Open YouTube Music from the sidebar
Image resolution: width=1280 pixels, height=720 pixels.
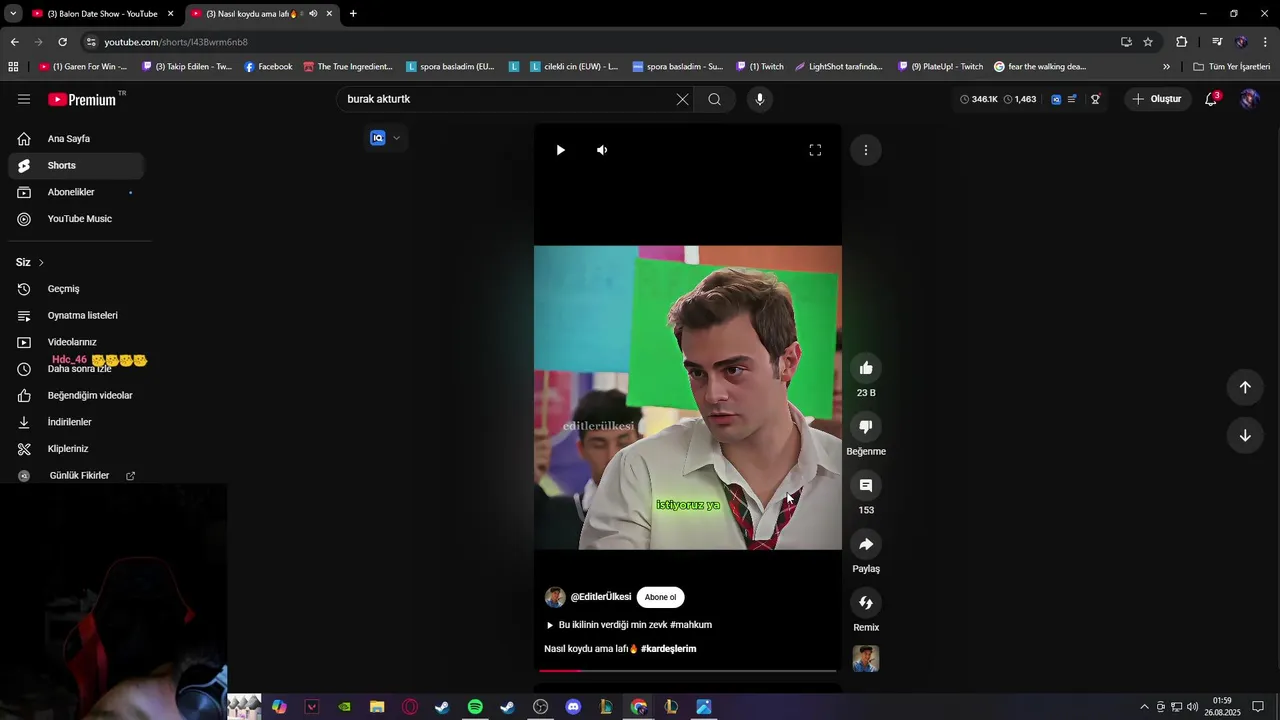pos(76,219)
